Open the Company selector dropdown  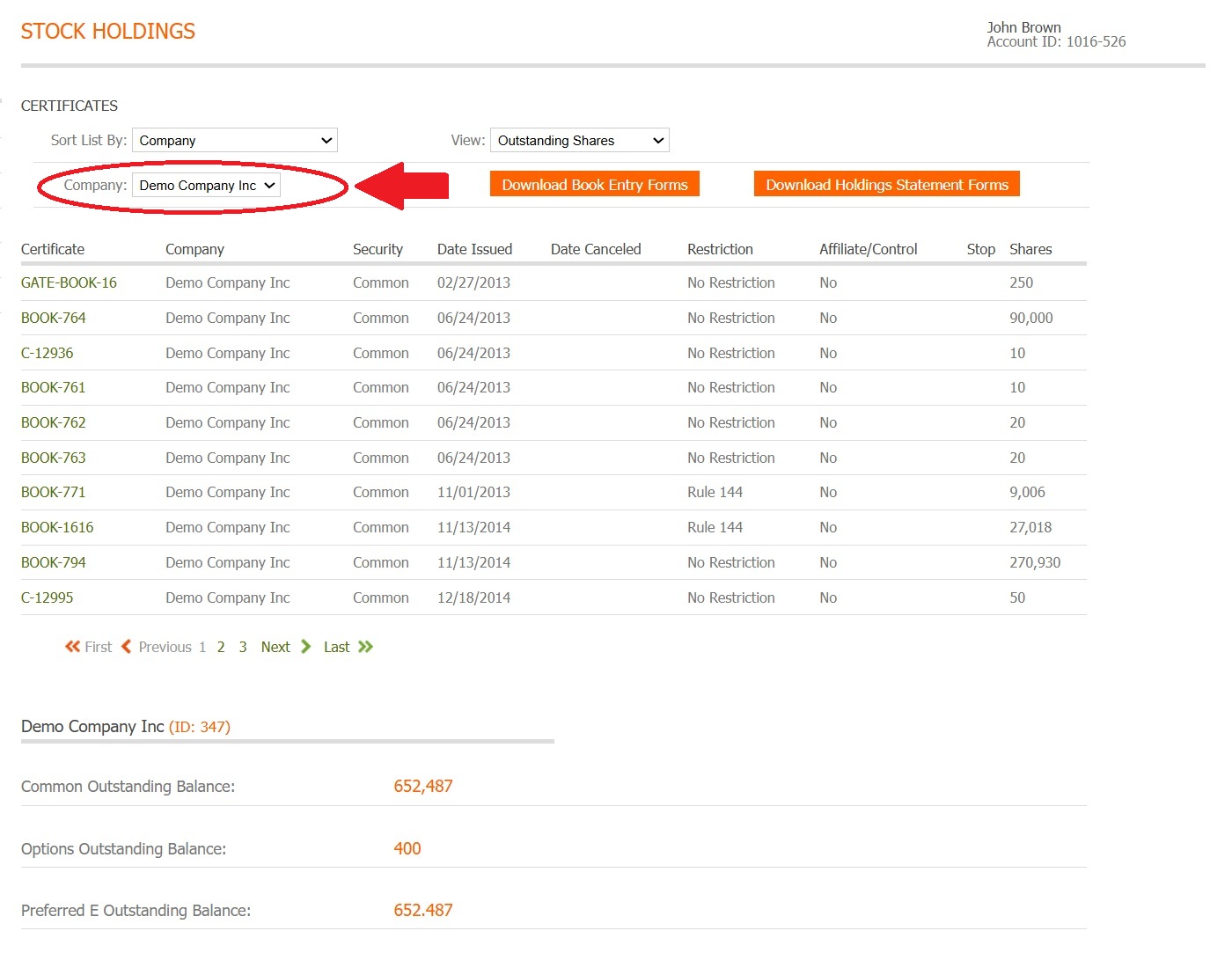point(206,186)
